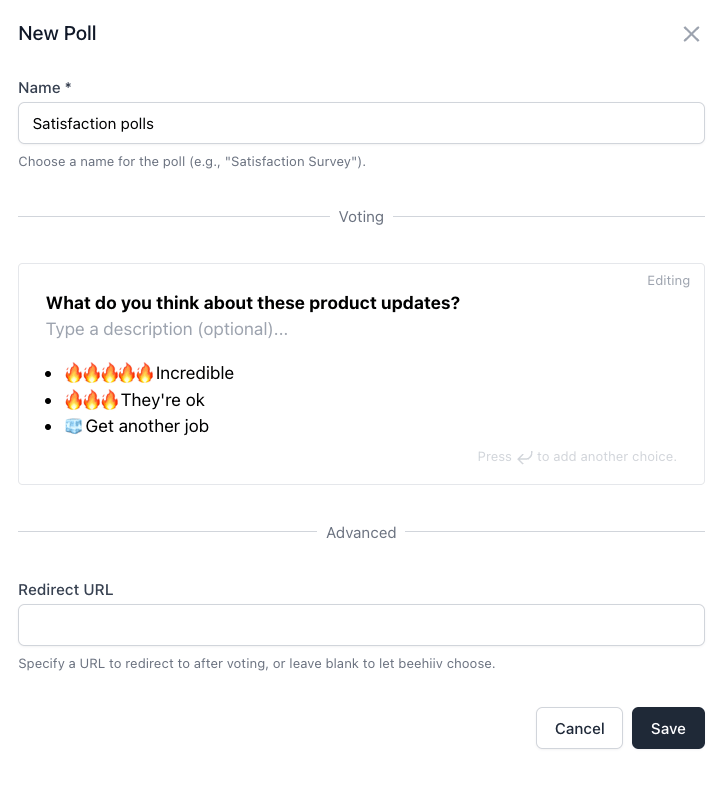Viewport: 727px width, 797px height.
Task: Click the Redirect URL input field
Action: [x=361, y=625]
